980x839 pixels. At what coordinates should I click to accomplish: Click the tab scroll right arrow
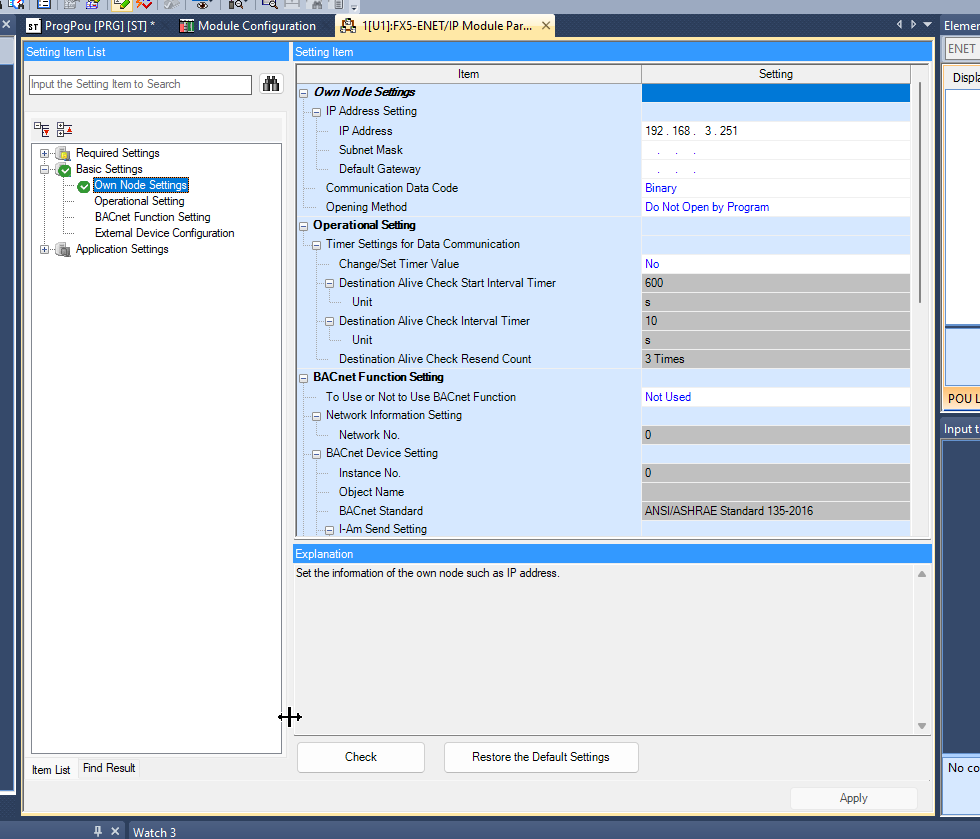tap(911, 25)
